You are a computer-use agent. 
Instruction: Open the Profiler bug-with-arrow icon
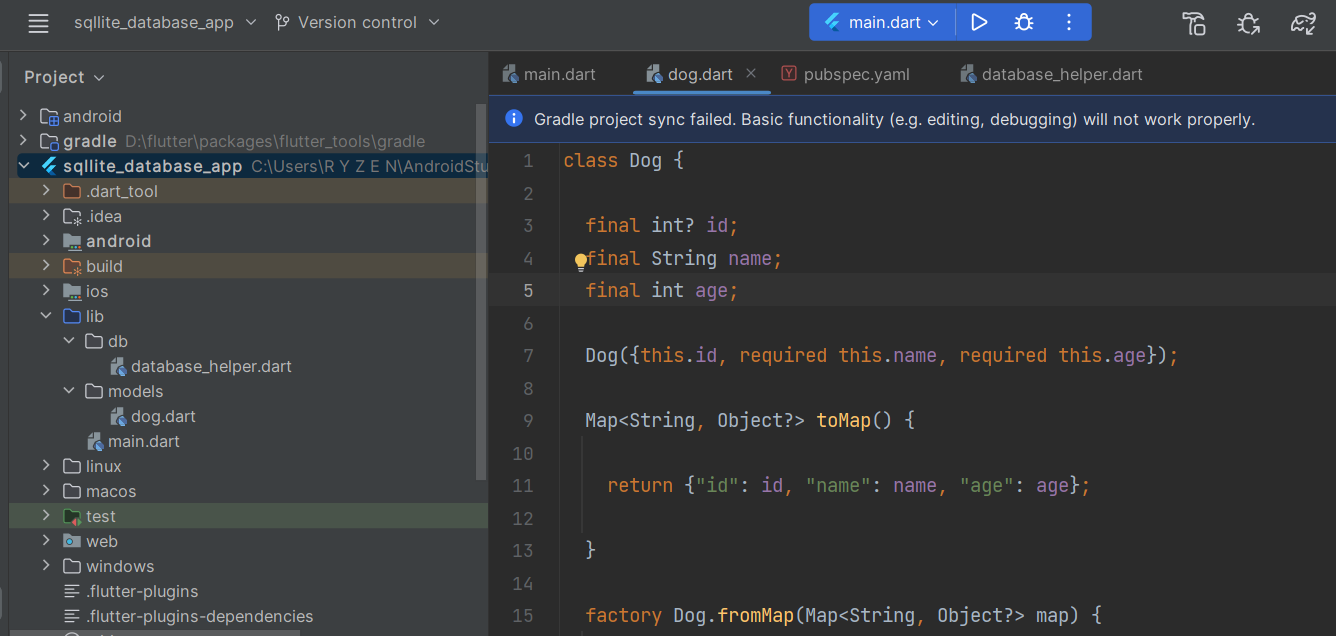(x=1248, y=22)
